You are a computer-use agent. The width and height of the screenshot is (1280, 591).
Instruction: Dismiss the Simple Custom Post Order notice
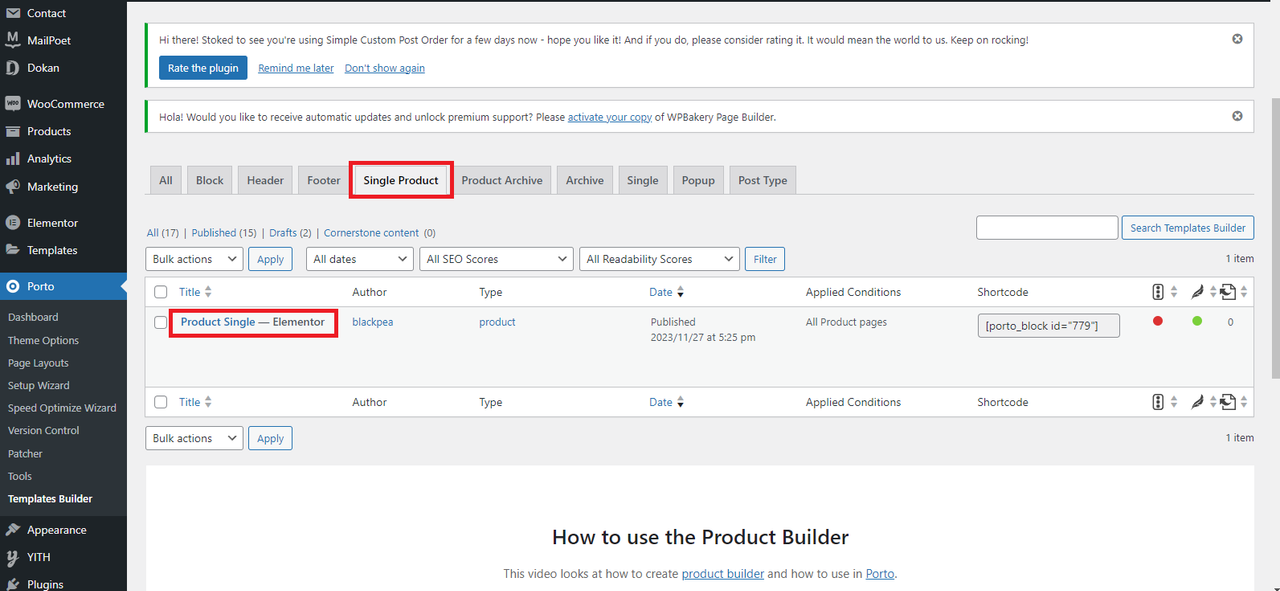click(1237, 39)
